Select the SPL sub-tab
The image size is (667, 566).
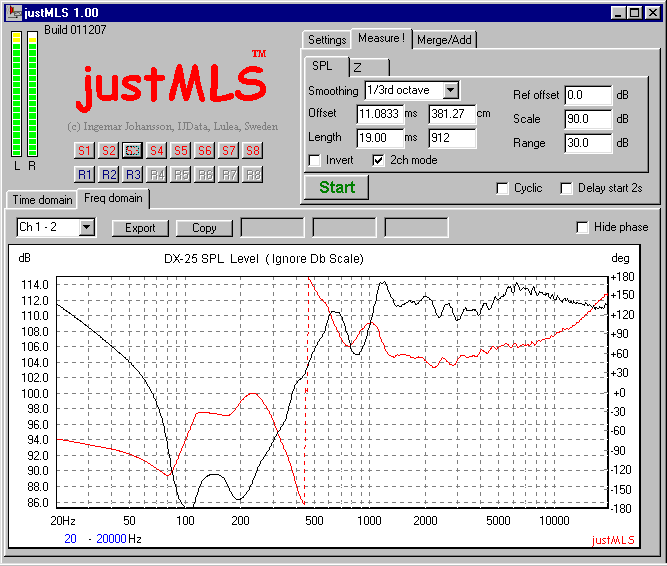[326, 66]
